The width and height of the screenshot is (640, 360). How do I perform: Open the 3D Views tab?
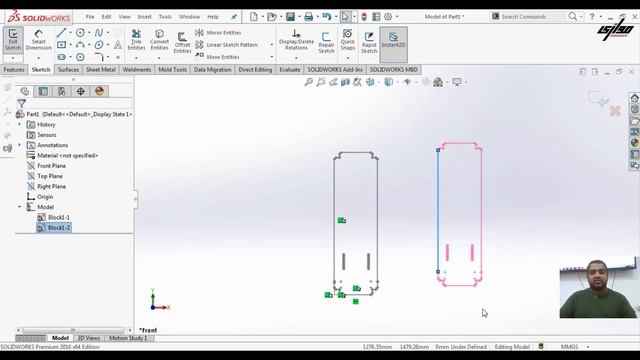click(x=89, y=338)
